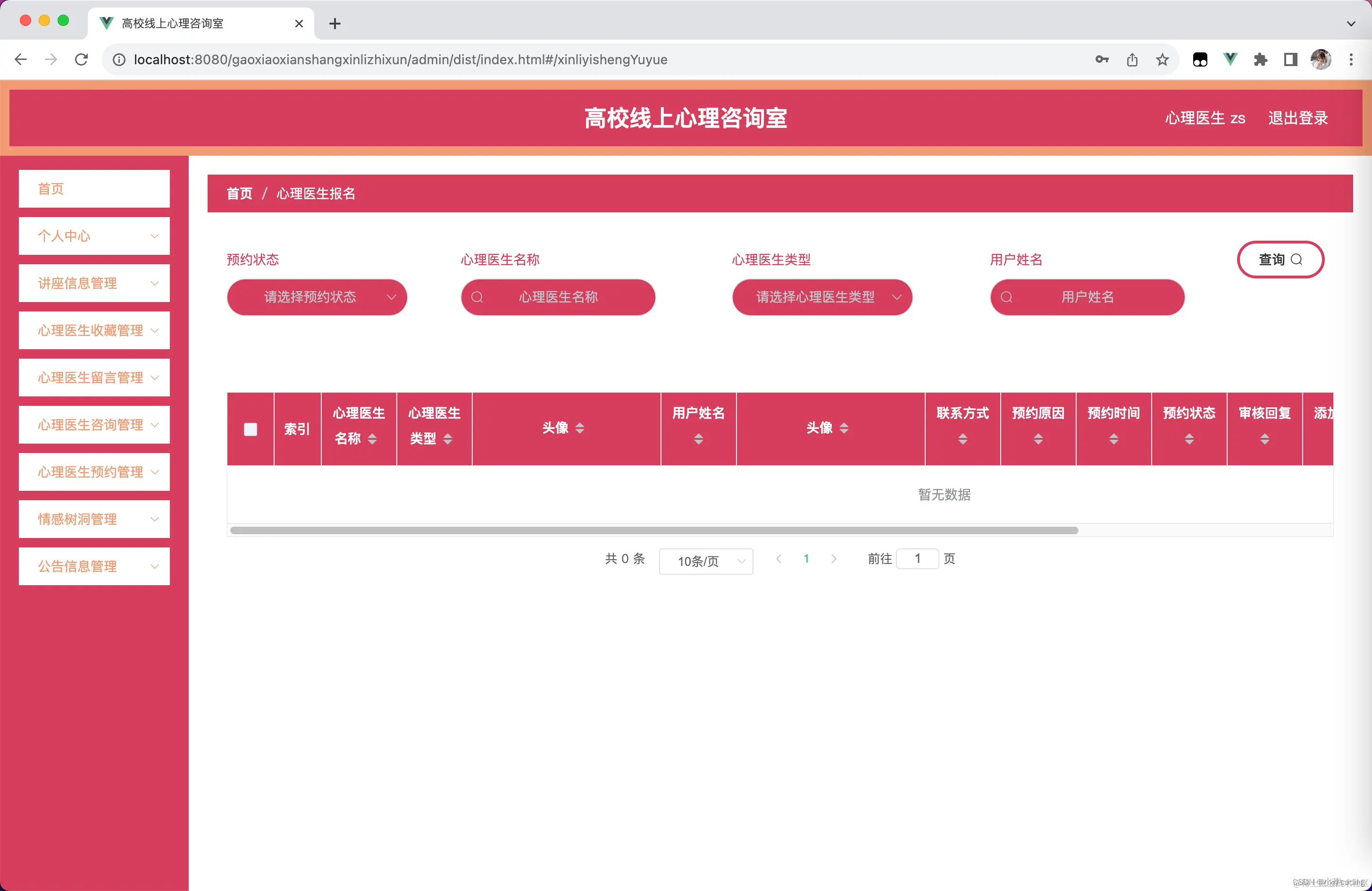Click the 查询 search button
Screen dimensions: 1372x891
1280,260
